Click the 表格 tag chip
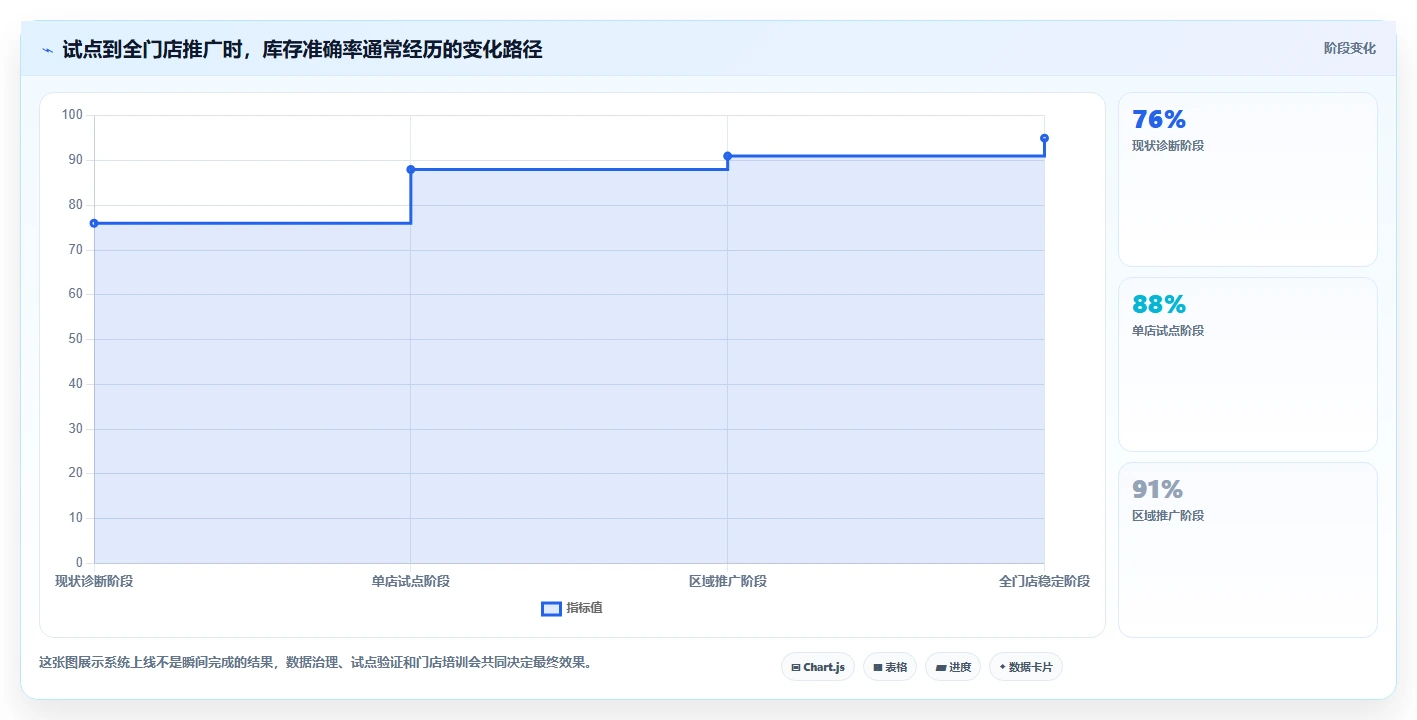This screenshot has height=720, width=1417. point(890,667)
